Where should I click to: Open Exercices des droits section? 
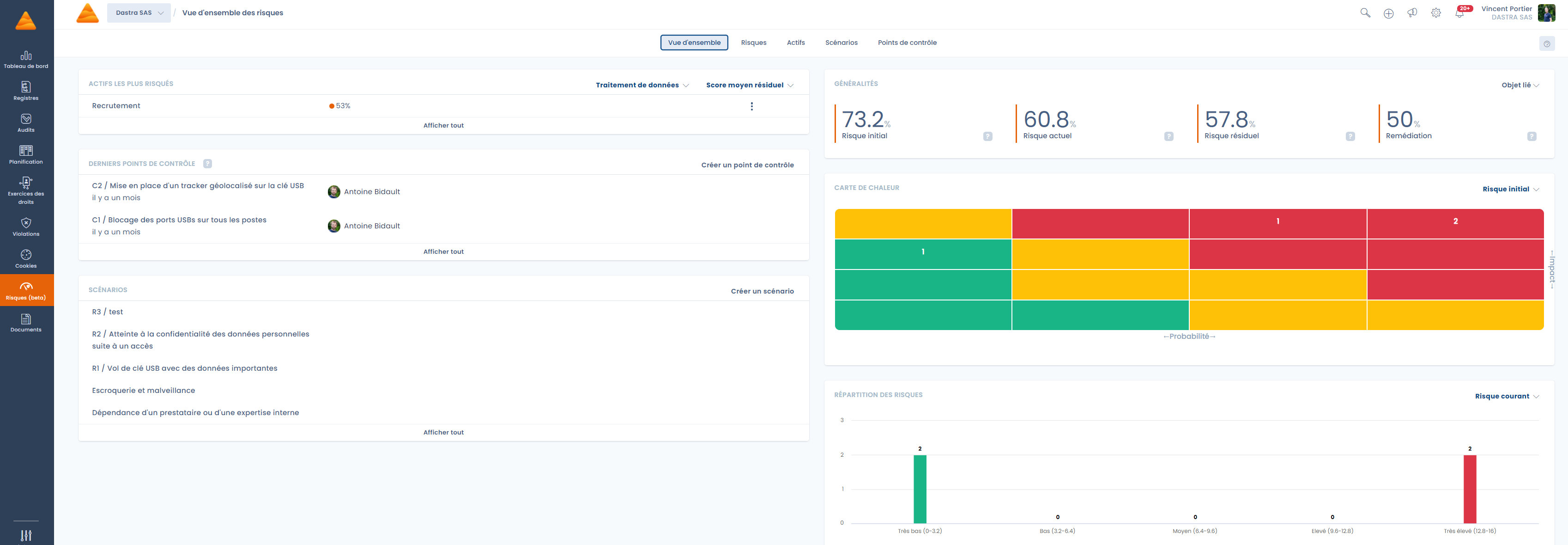tap(26, 190)
